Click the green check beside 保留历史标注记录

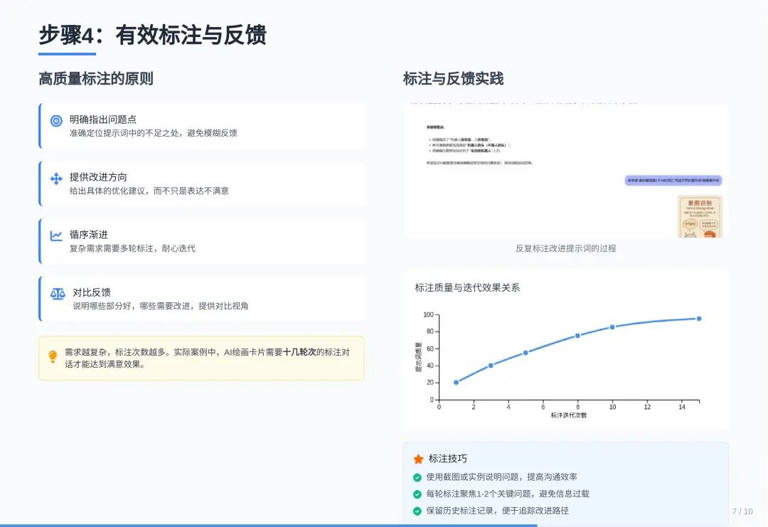pos(418,511)
